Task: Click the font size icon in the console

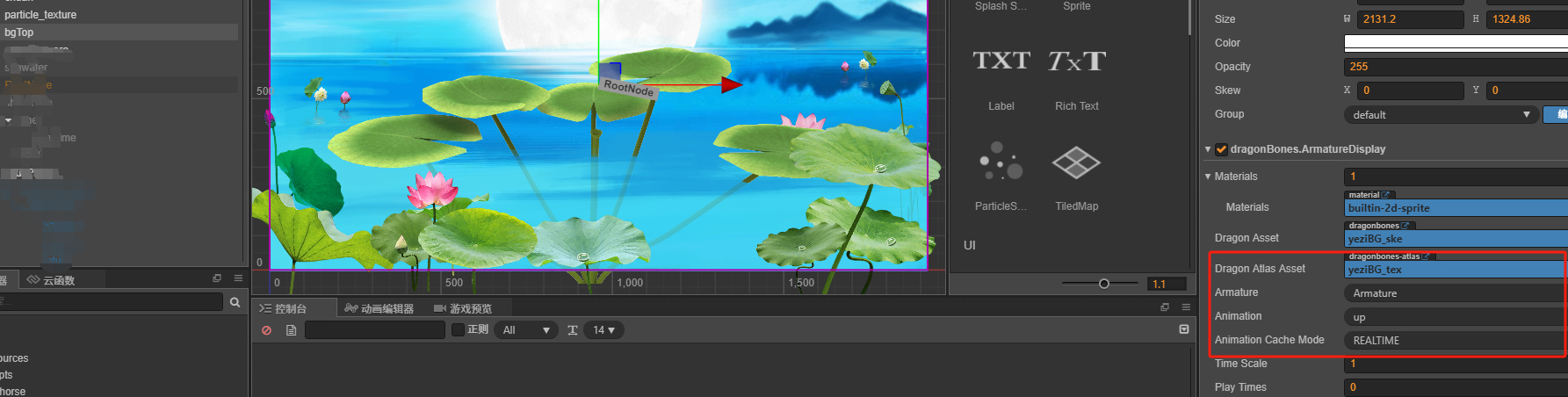Action: click(573, 330)
